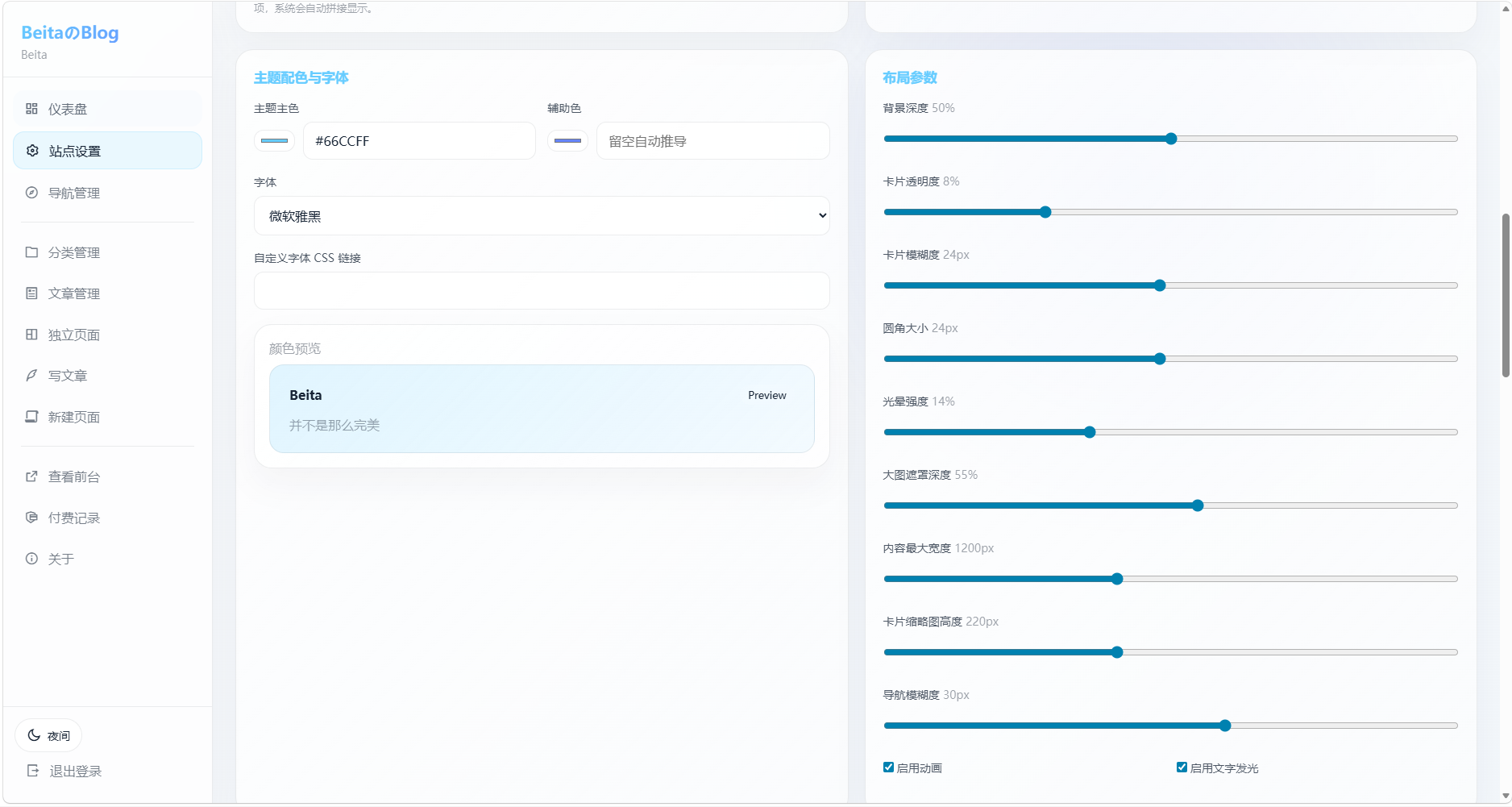Switch to night mode with 夜间 toggle
The height and width of the screenshot is (807, 1512).
tap(48, 735)
